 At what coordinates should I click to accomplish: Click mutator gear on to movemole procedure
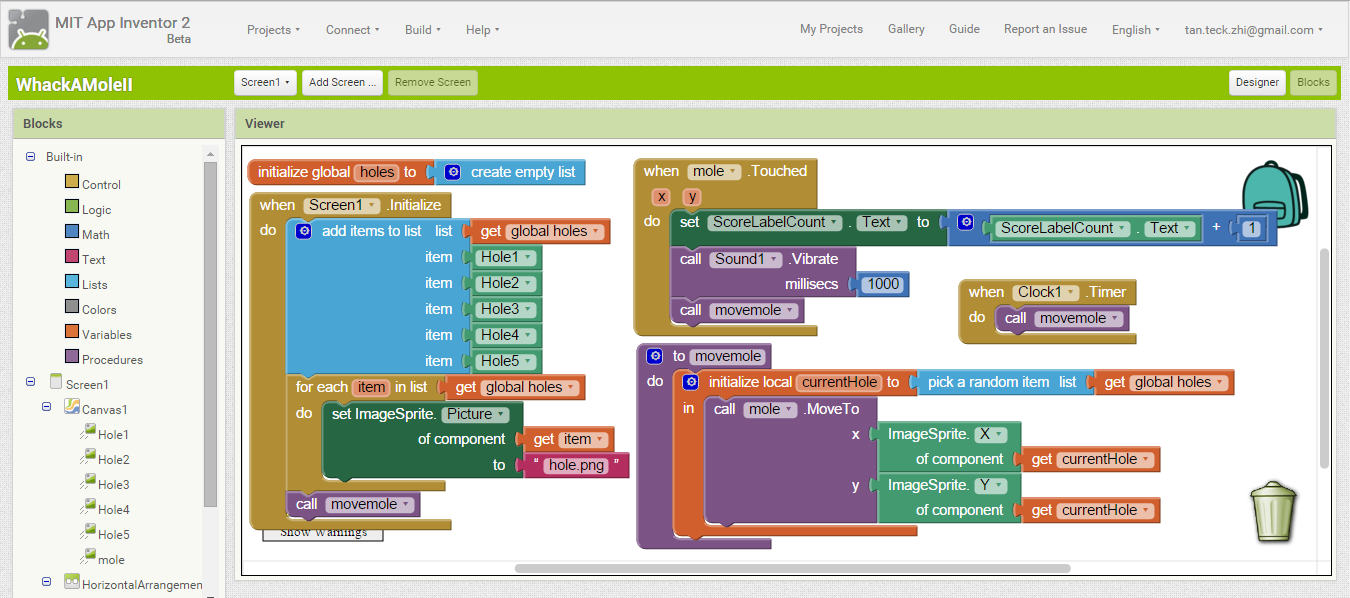click(x=655, y=356)
